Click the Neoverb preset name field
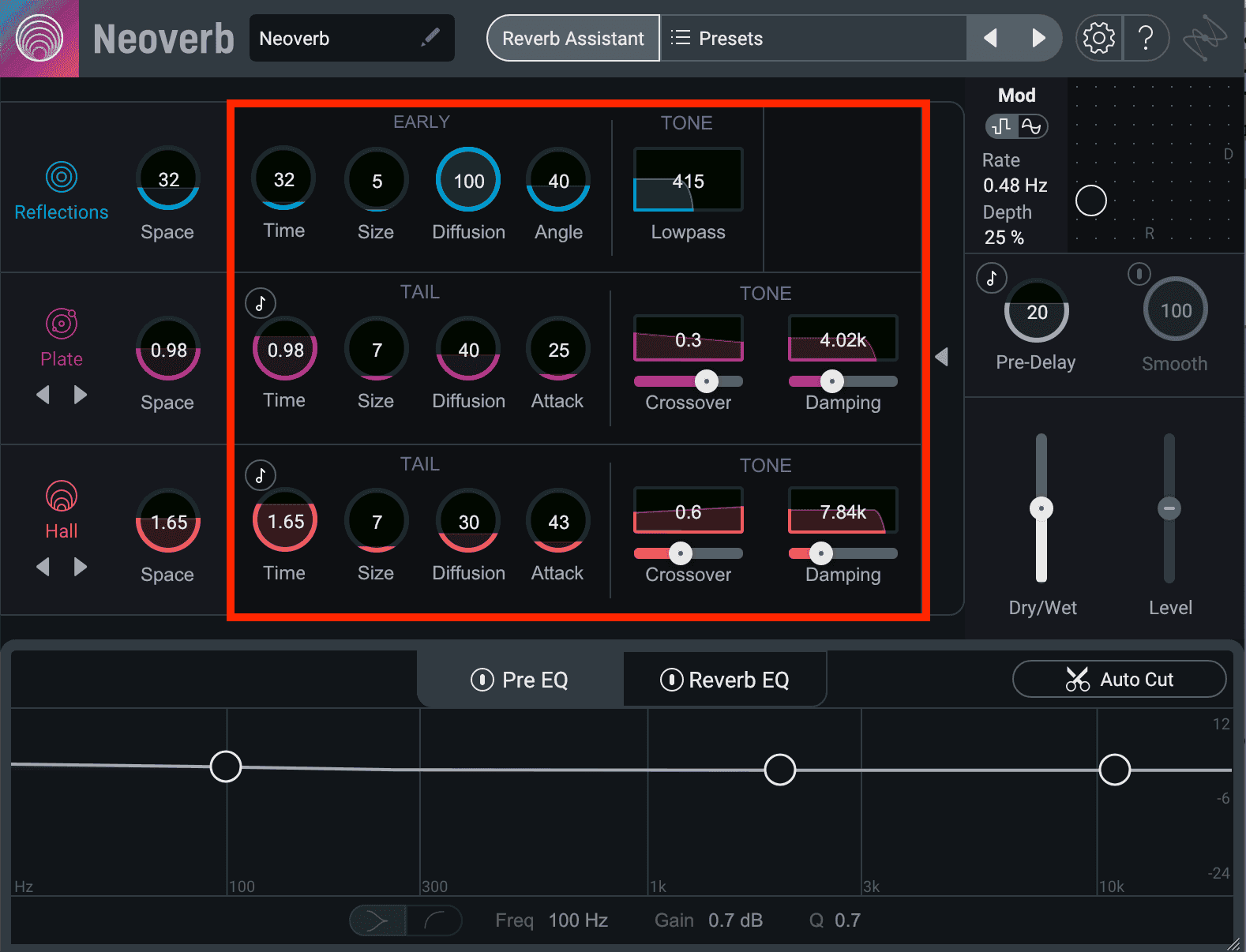1246x952 pixels. [351, 38]
